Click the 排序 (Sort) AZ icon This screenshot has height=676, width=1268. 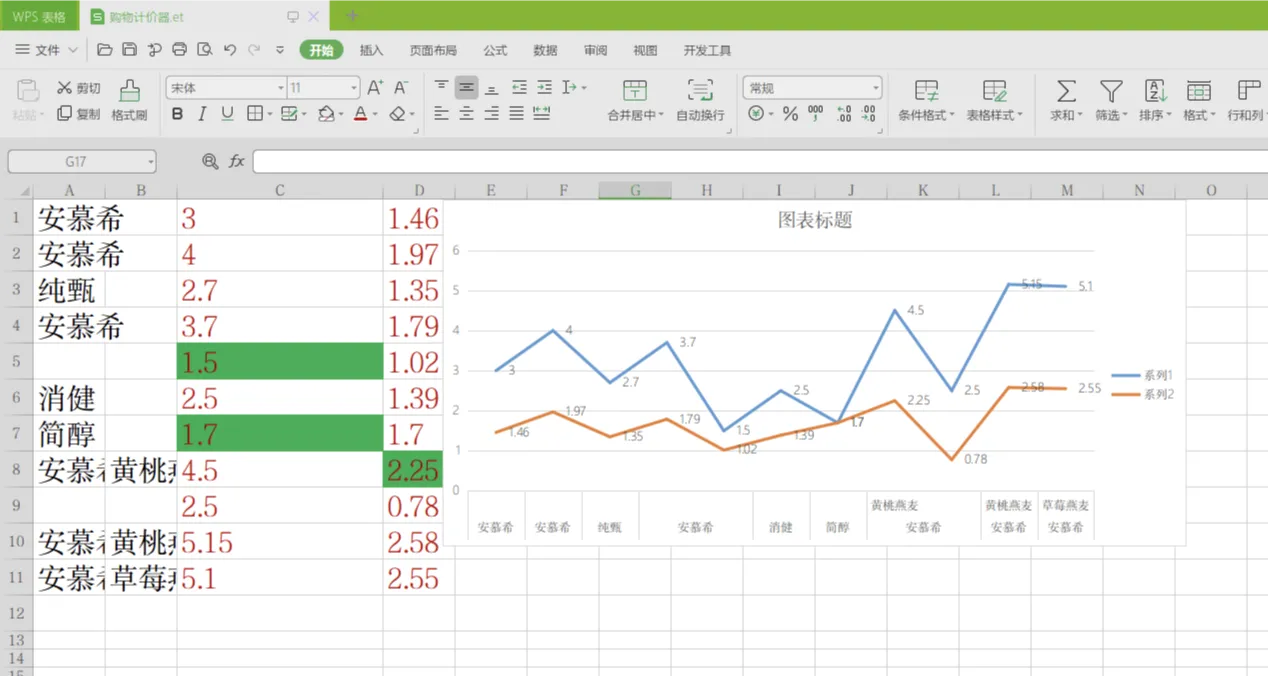coord(1154,100)
